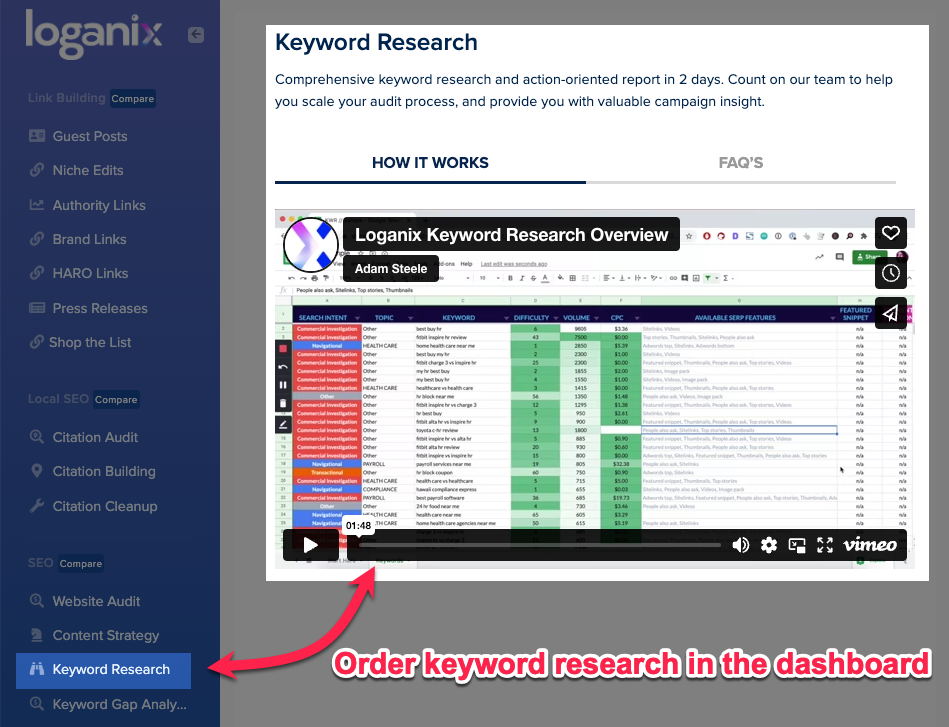Viewport: 949px width, 727px height.
Task: Navigate to Content Strategy
Action: (106, 635)
